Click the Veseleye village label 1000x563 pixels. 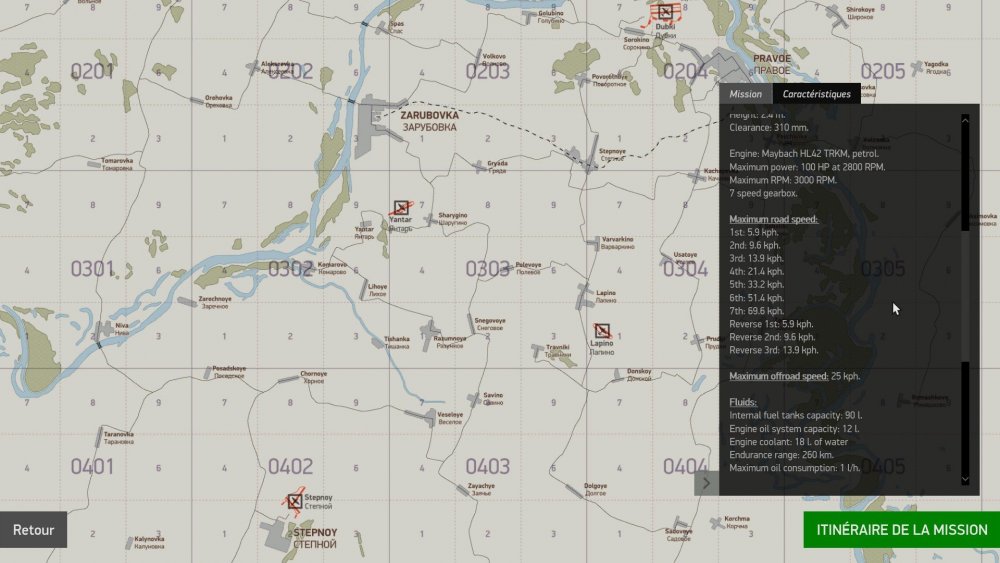point(450,418)
